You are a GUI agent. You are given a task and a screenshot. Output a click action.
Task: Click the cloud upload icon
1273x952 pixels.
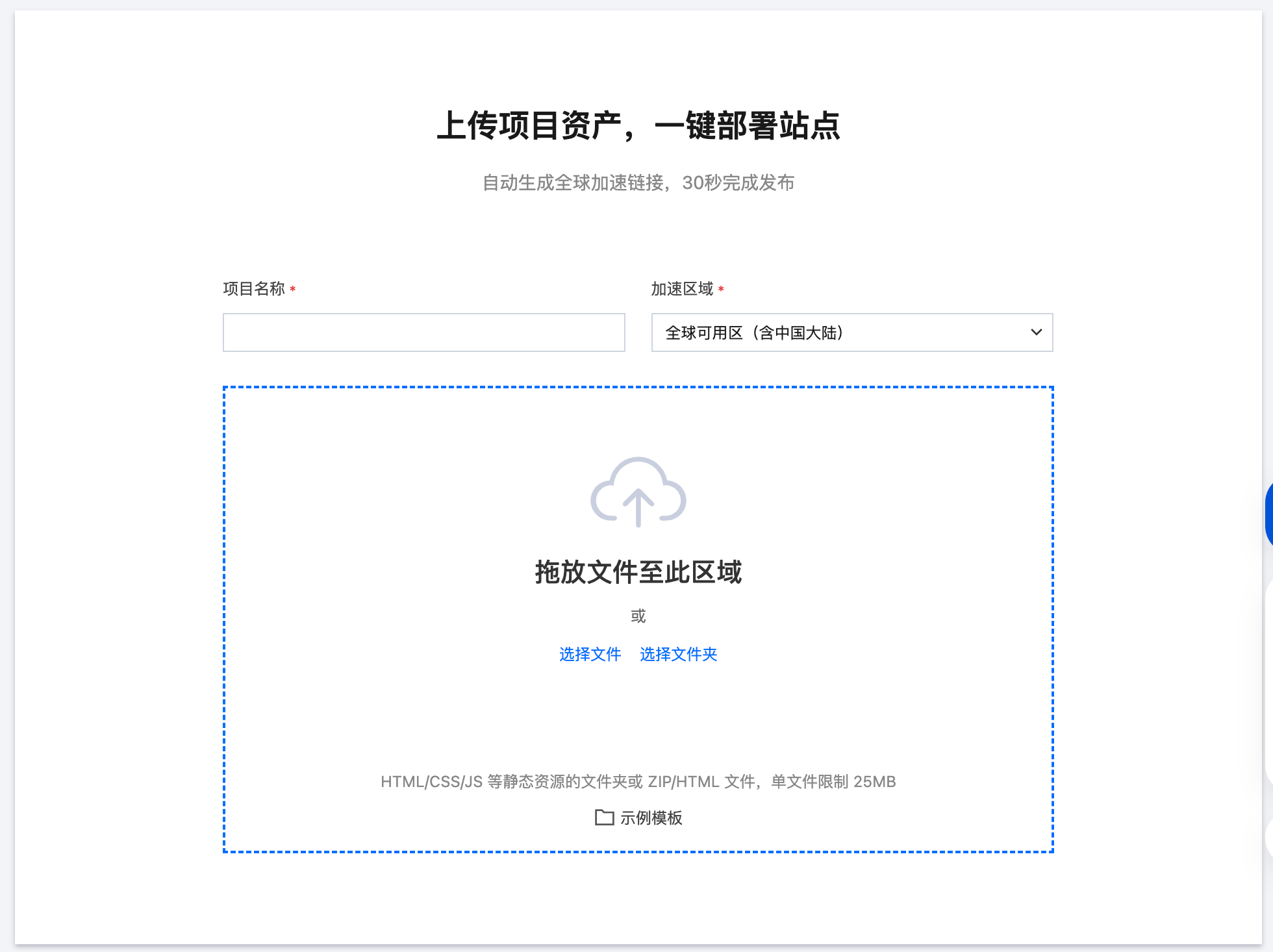638,492
